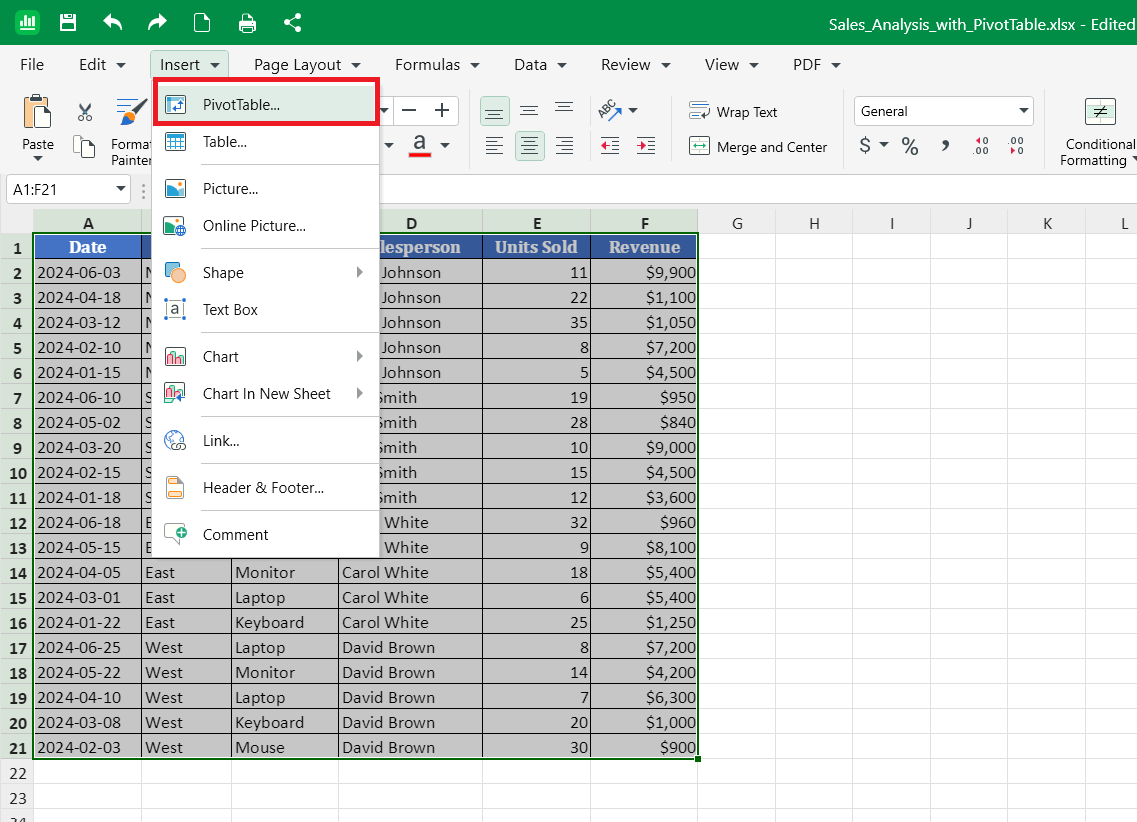Decrease the cell indent
Screen dimensions: 1137x822
(x=610, y=146)
